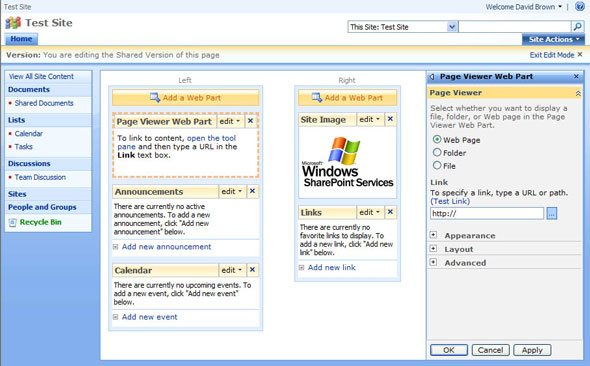590x366 pixels.
Task: Close the Site Image web part
Action: pos(390,119)
